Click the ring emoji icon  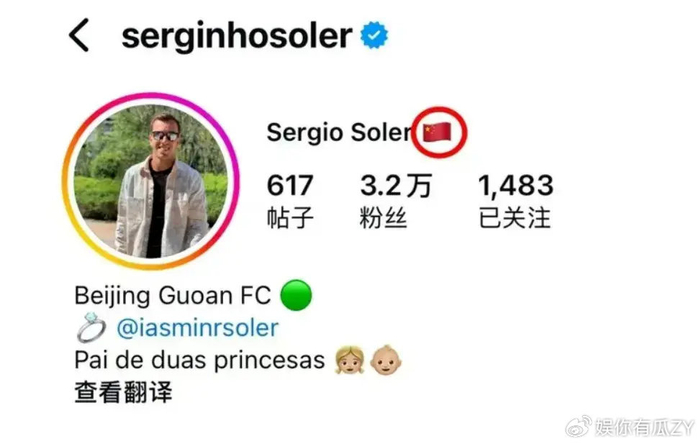92,328
